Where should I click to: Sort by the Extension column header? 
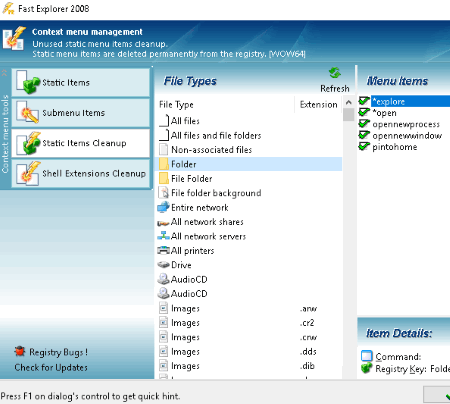319,105
